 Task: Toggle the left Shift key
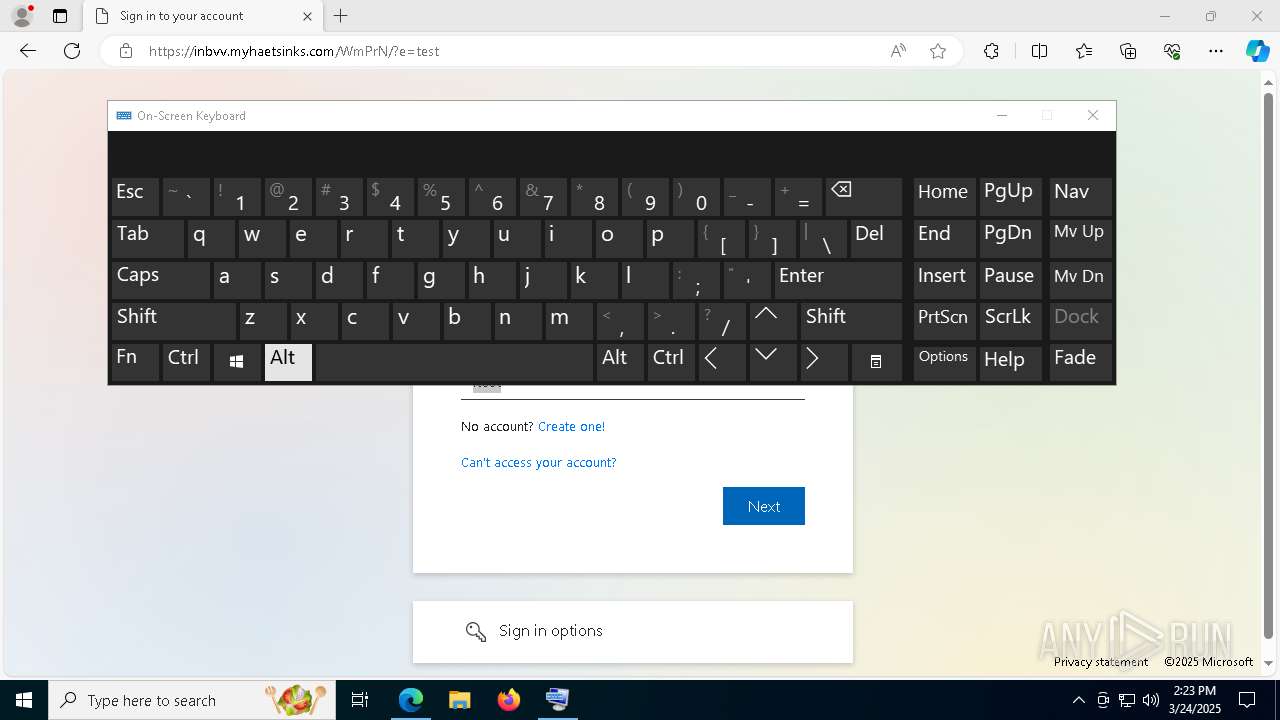coord(173,321)
